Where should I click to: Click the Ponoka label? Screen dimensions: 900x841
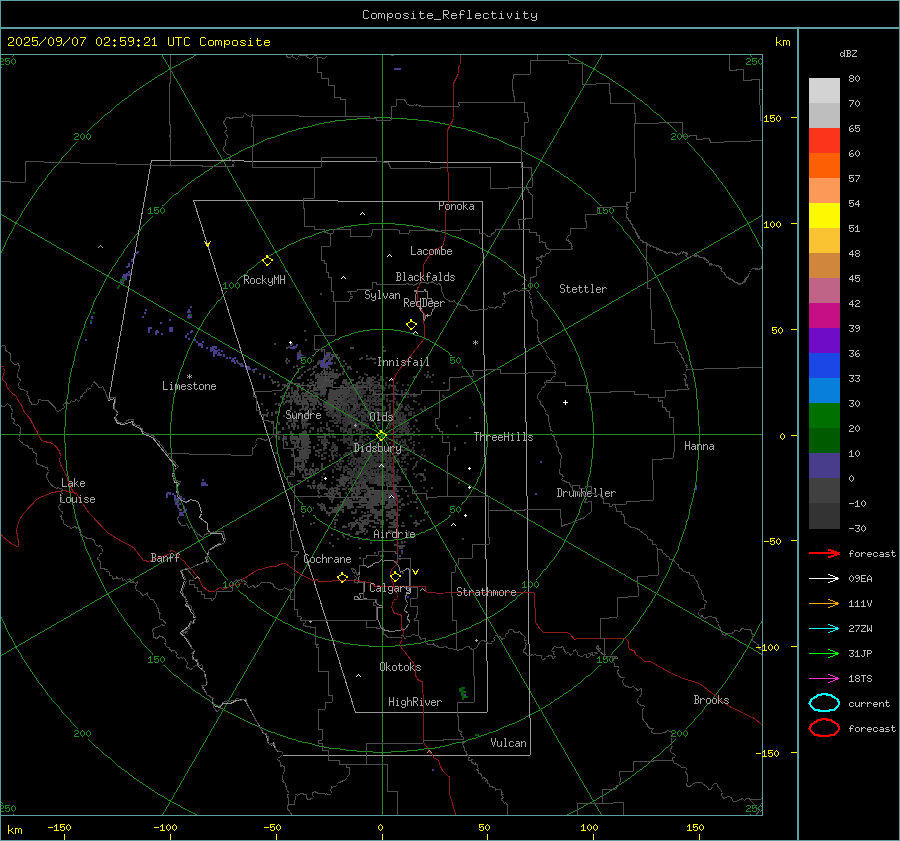click(456, 206)
